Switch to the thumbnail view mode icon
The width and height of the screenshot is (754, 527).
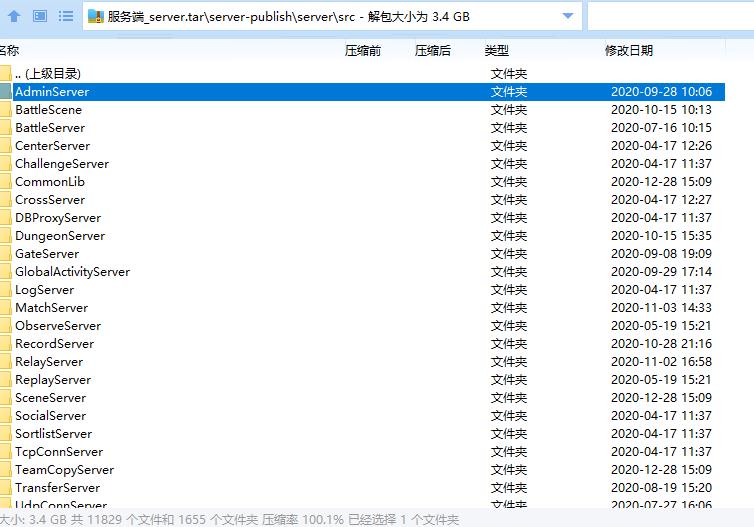coord(40,16)
